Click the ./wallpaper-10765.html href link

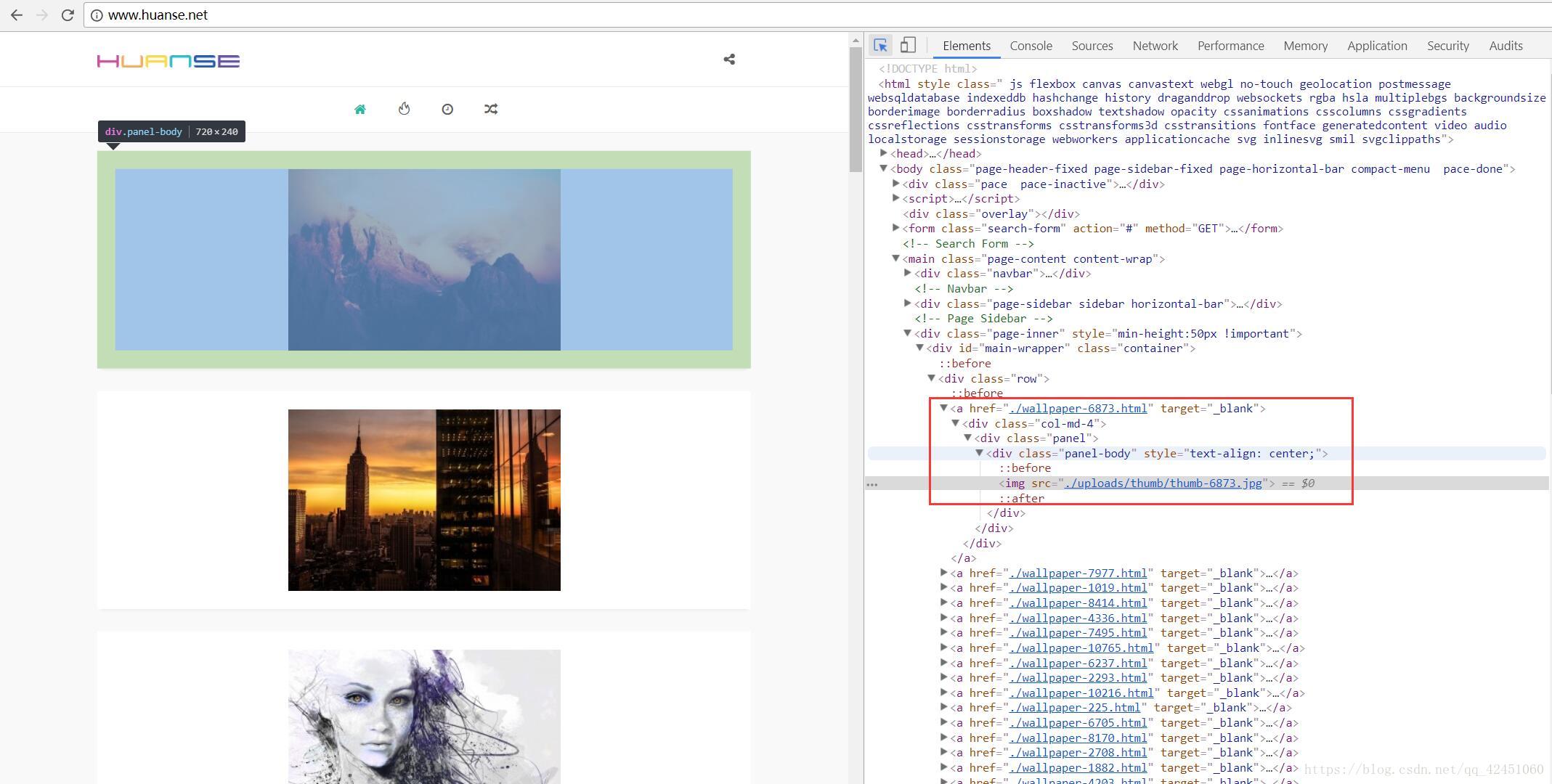point(1081,648)
